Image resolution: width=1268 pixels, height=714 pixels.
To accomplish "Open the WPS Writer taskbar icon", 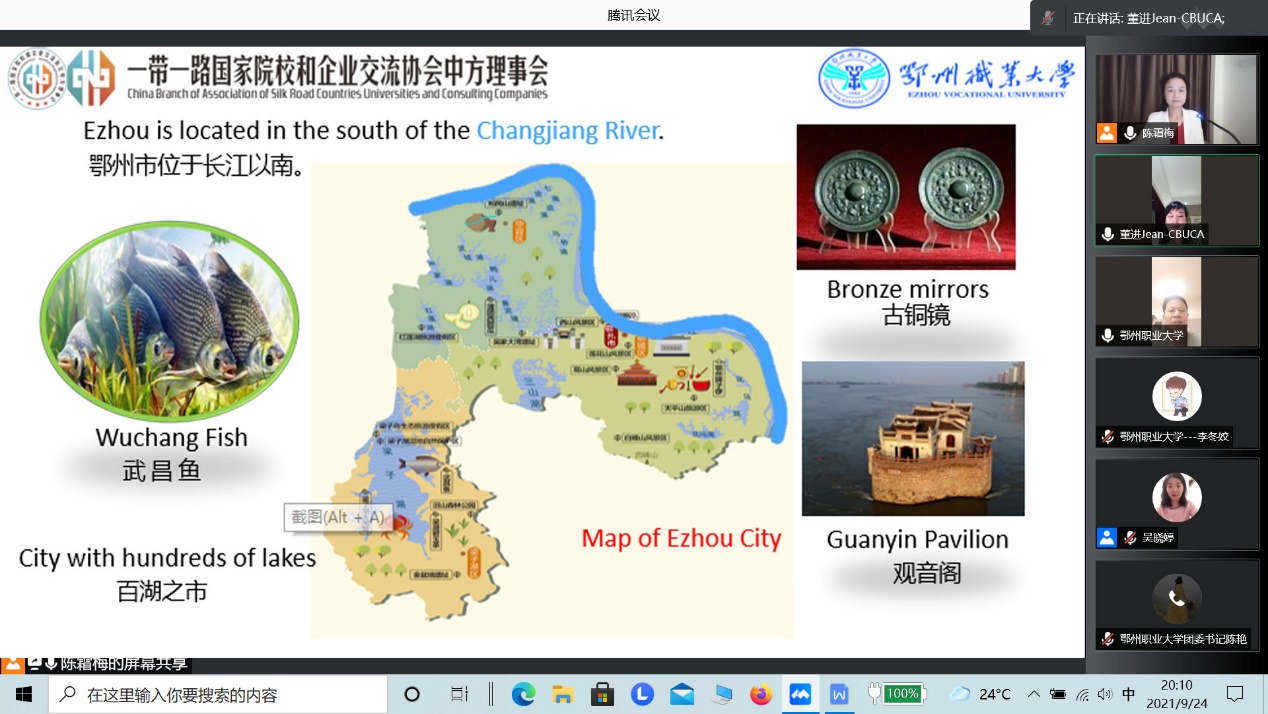I will [839, 694].
